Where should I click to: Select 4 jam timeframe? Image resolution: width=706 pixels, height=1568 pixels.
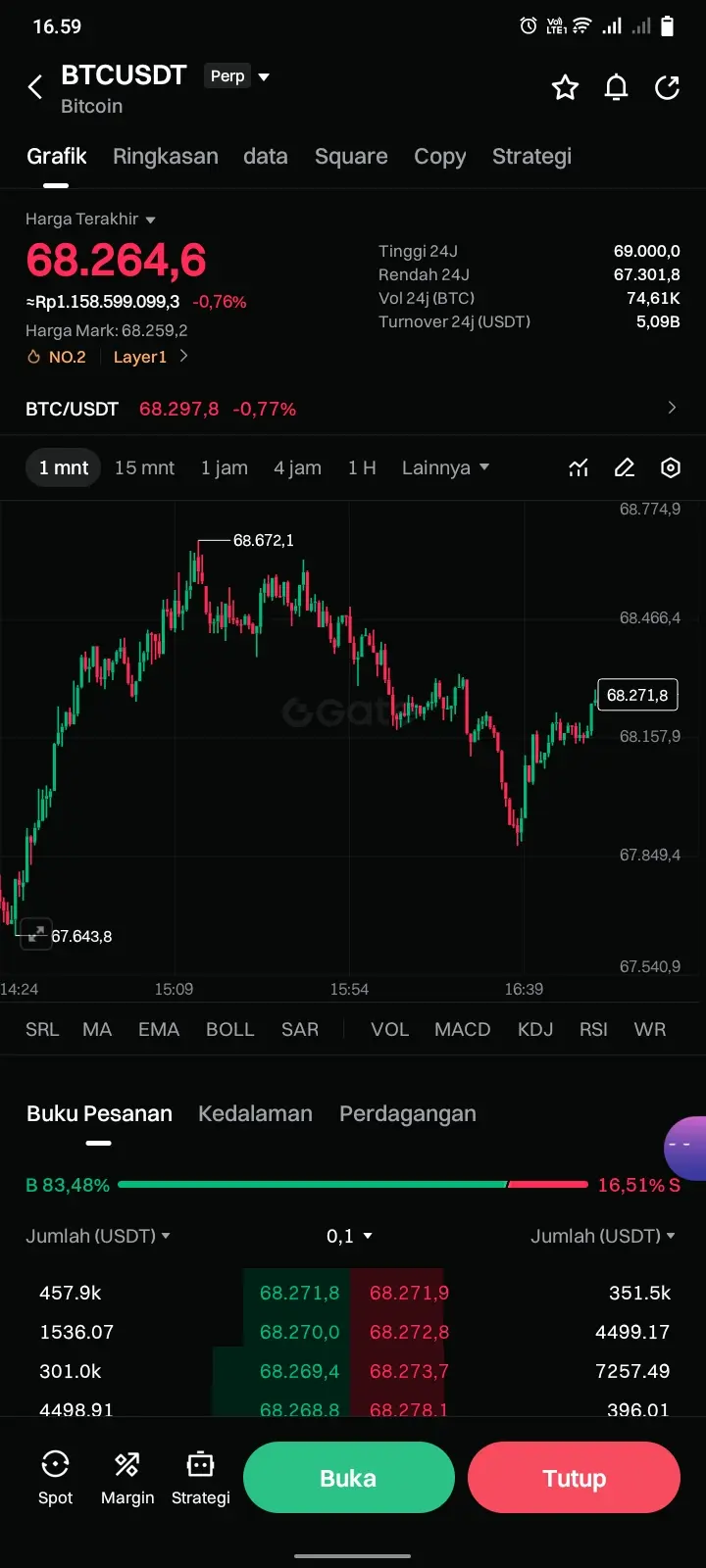tap(298, 468)
